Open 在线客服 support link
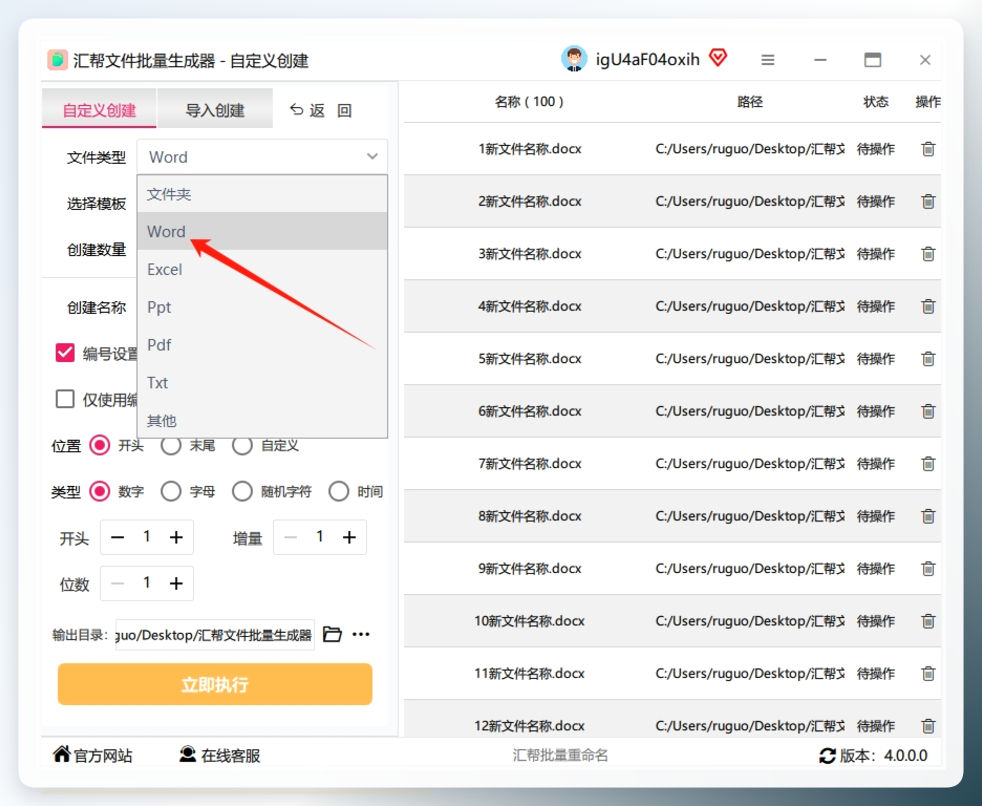Screen dimensions: 982x806 [219, 755]
